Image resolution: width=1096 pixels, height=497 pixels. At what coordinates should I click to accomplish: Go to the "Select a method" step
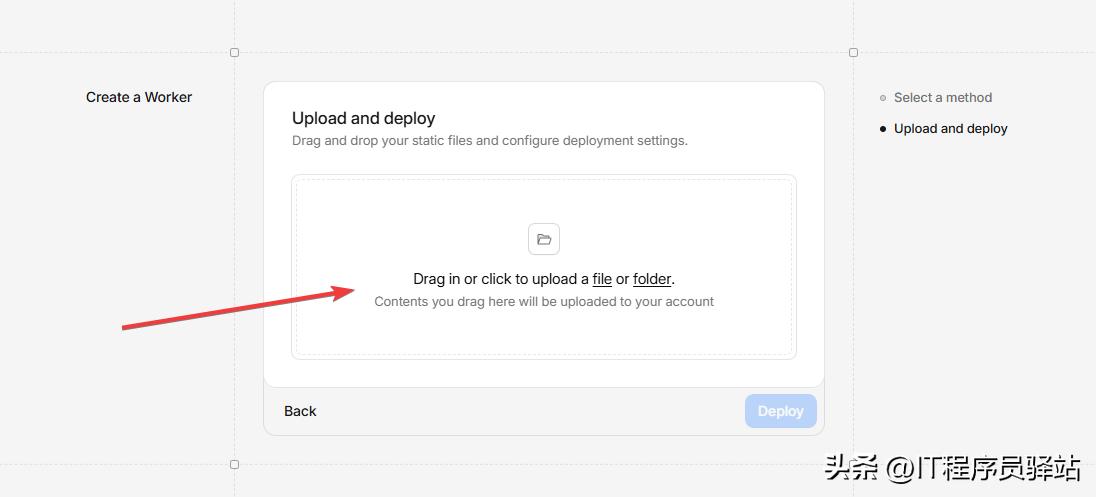942,98
